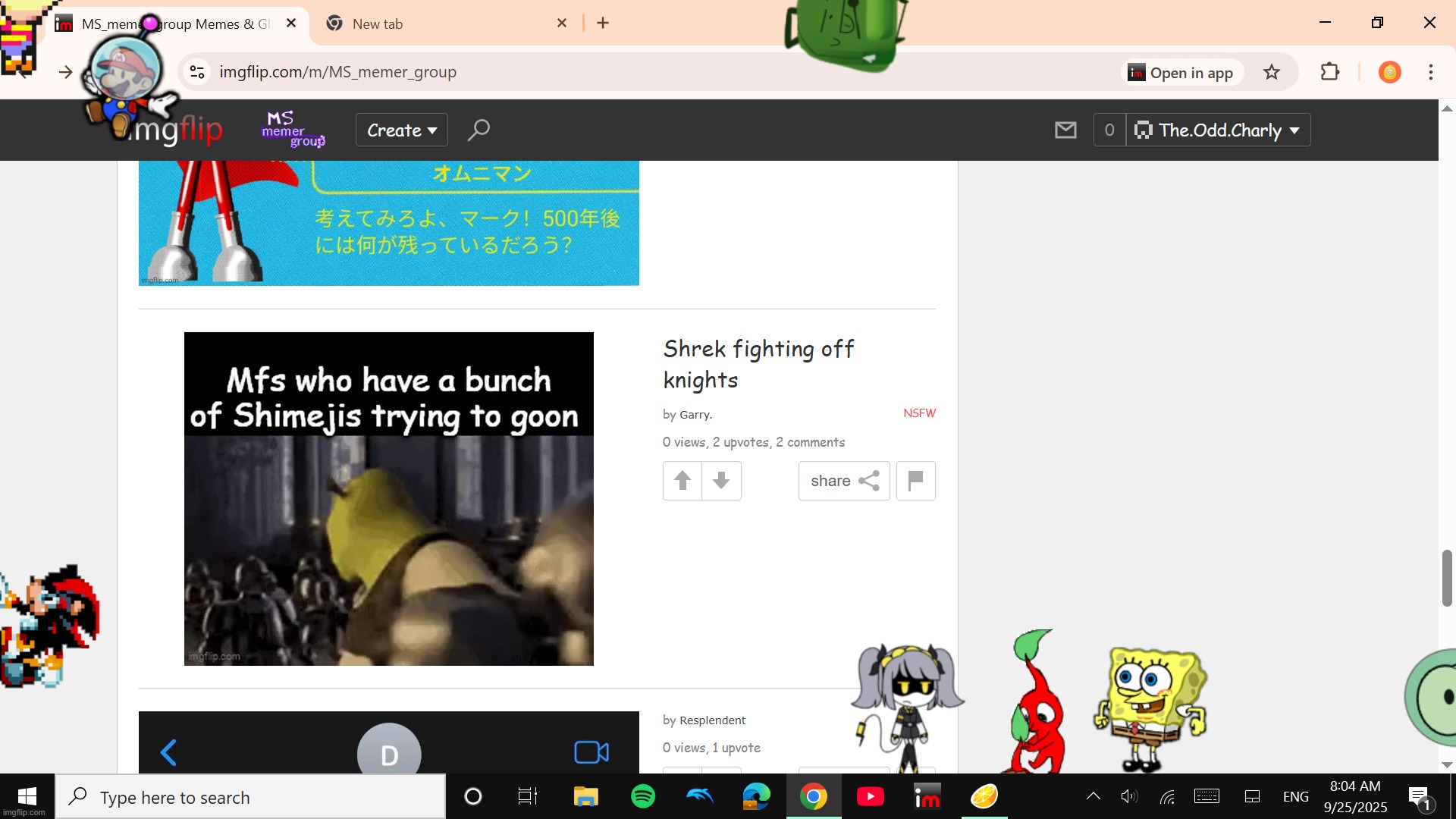Flag the Shrek fighting off knights meme
This screenshot has height=819, width=1456.
pyautogui.click(x=915, y=480)
